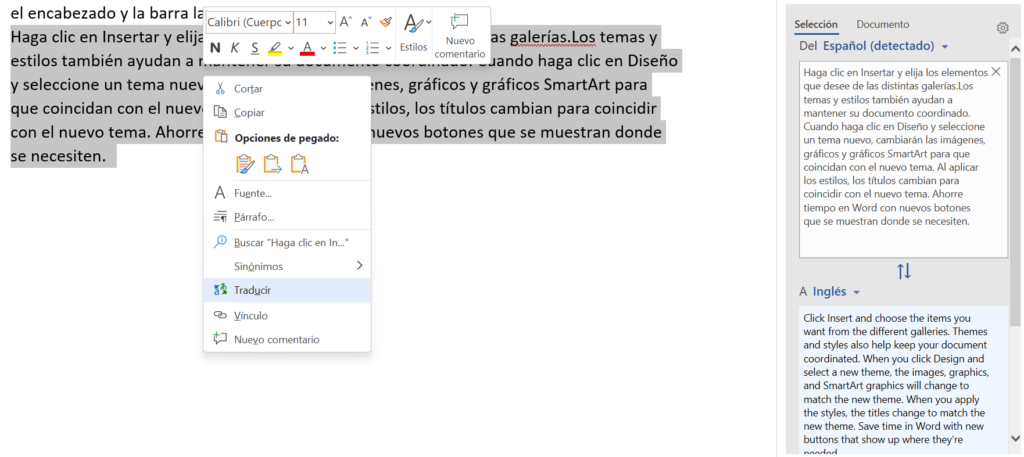1024x457 pixels.
Task: Select Traducir from the context menu
Action: (x=252, y=290)
